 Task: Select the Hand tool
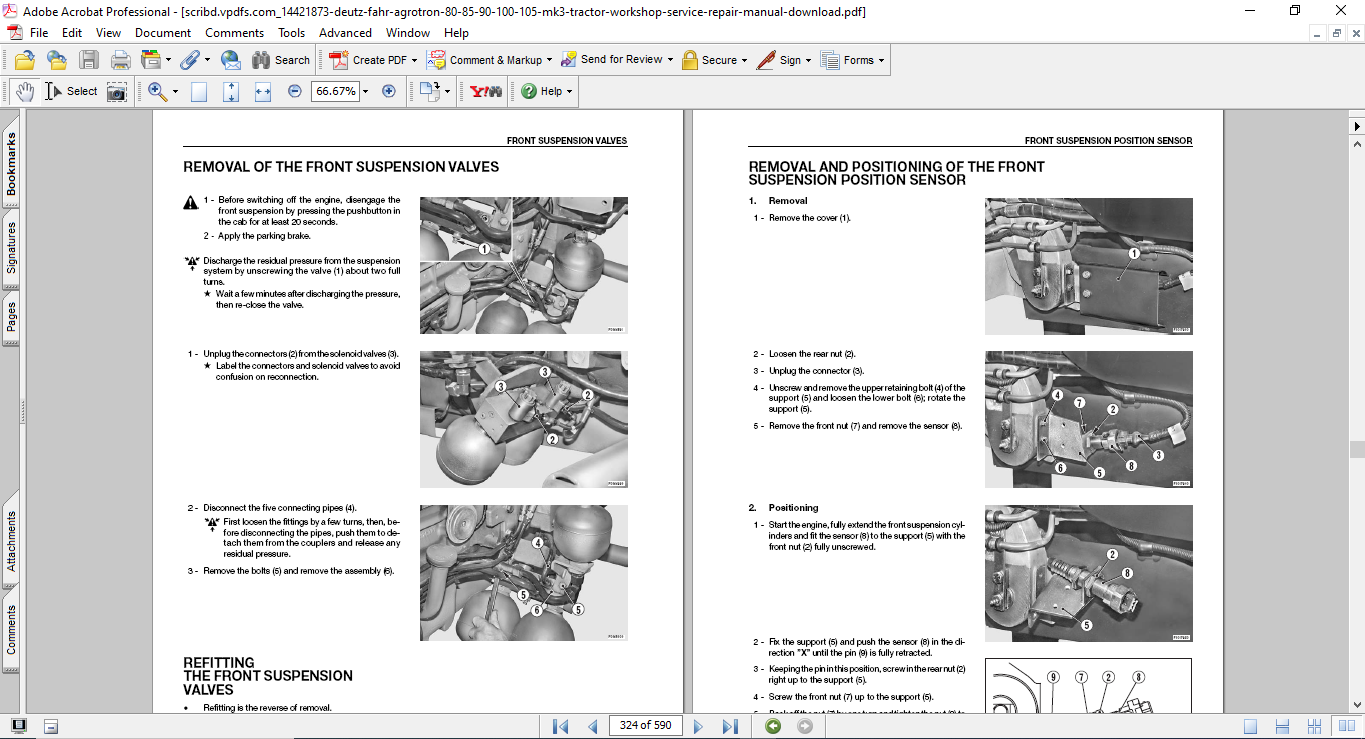tap(25, 91)
